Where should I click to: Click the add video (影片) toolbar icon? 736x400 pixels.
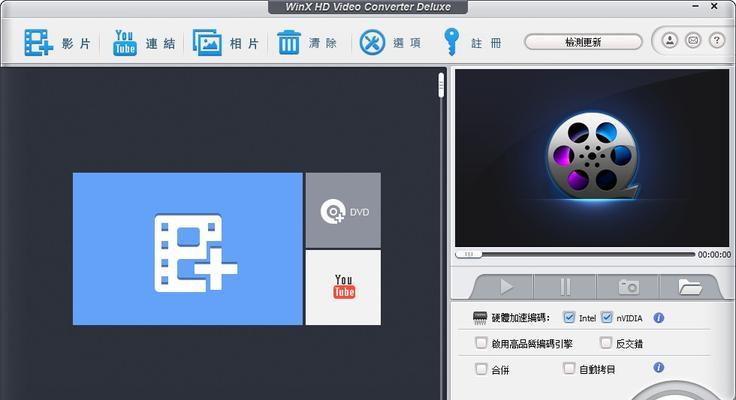tap(38, 43)
